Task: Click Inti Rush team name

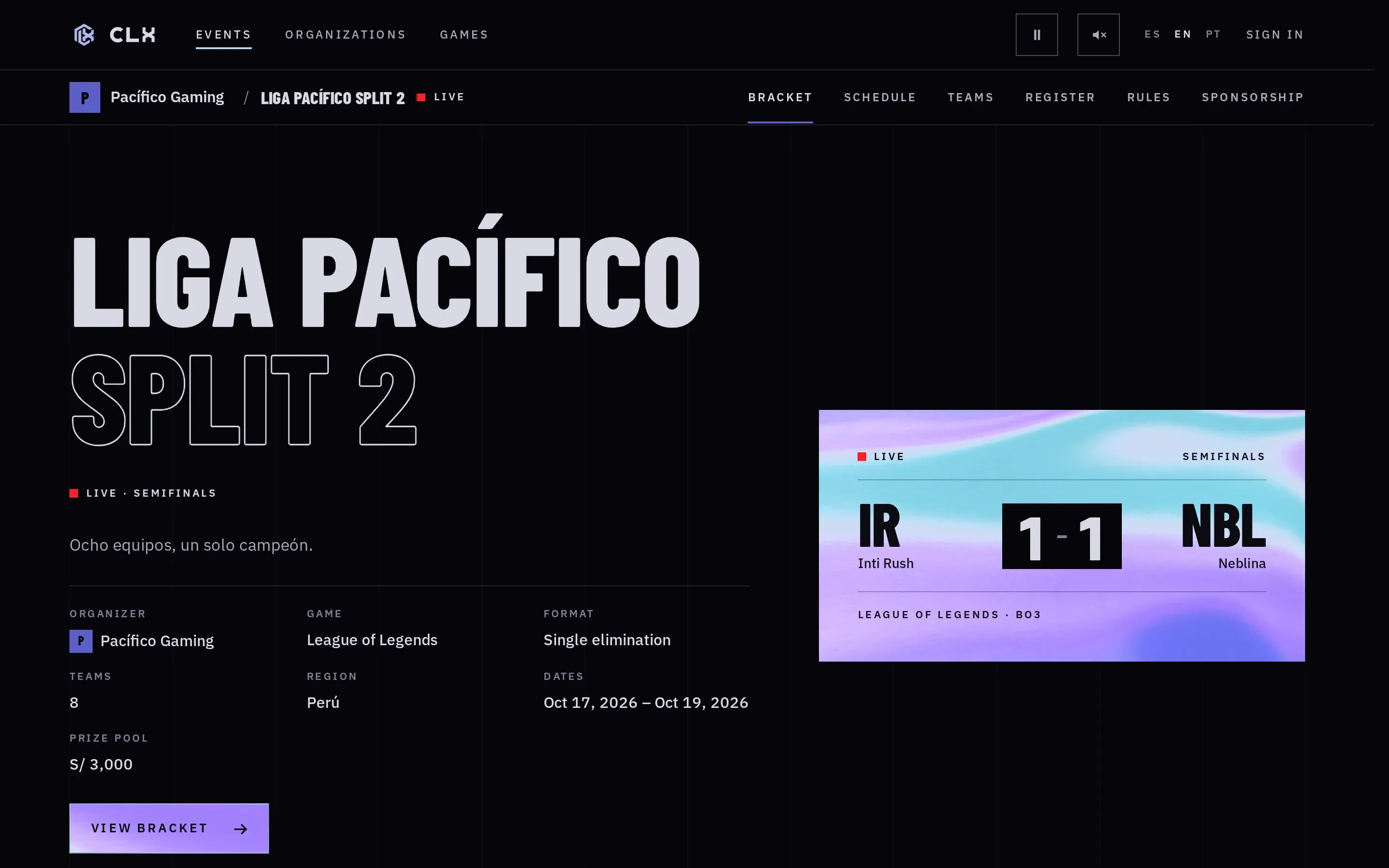Action: (885, 563)
